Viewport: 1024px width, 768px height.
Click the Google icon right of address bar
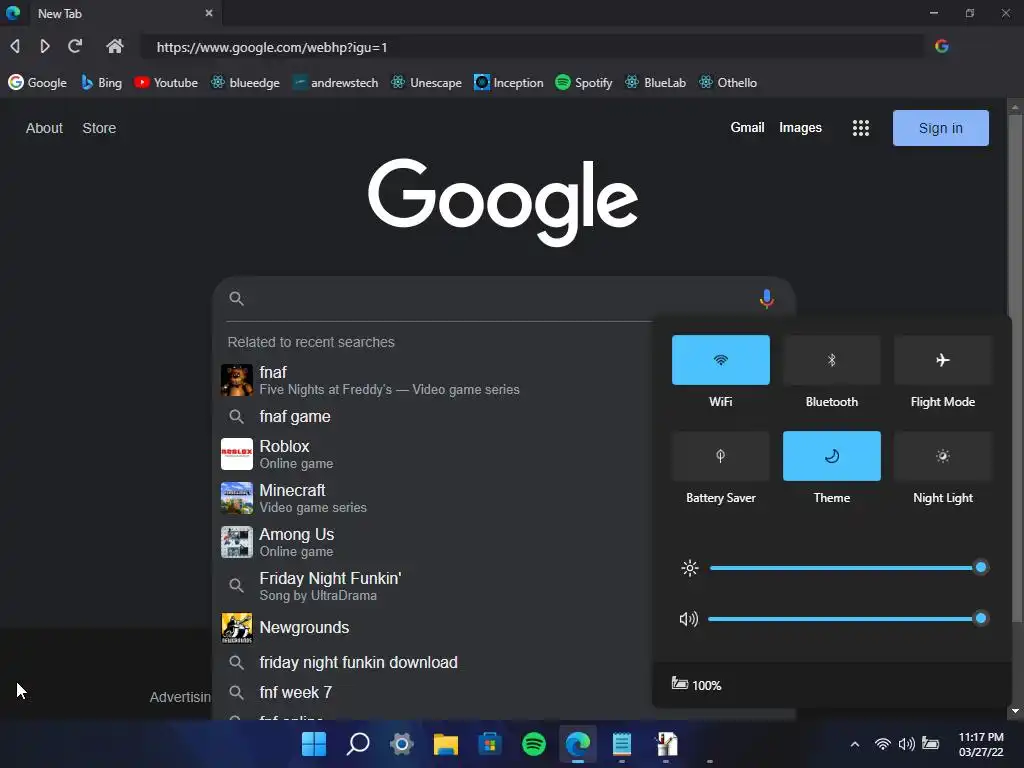coord(941,46)
